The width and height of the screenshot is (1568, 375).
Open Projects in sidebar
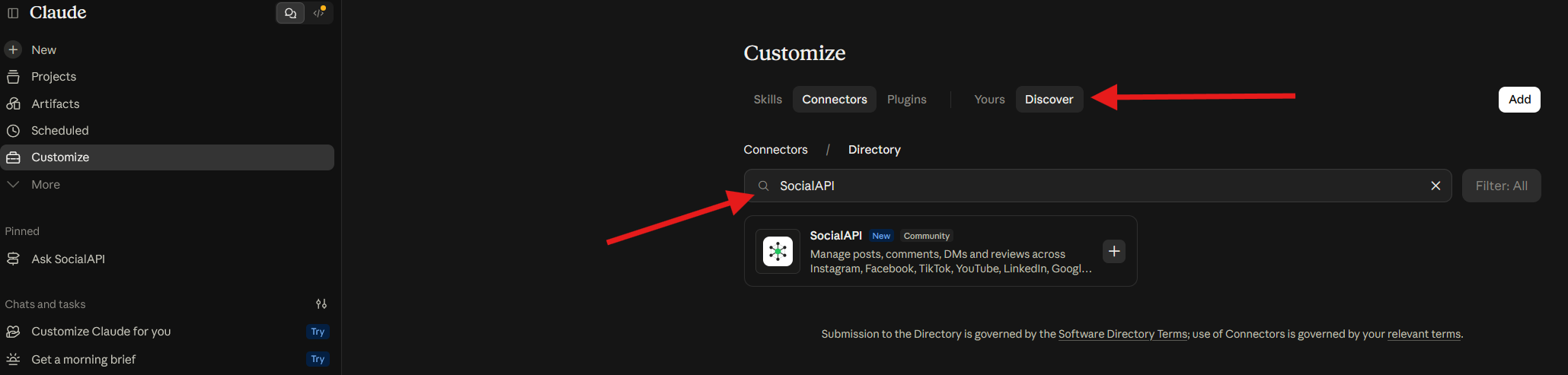53,76
